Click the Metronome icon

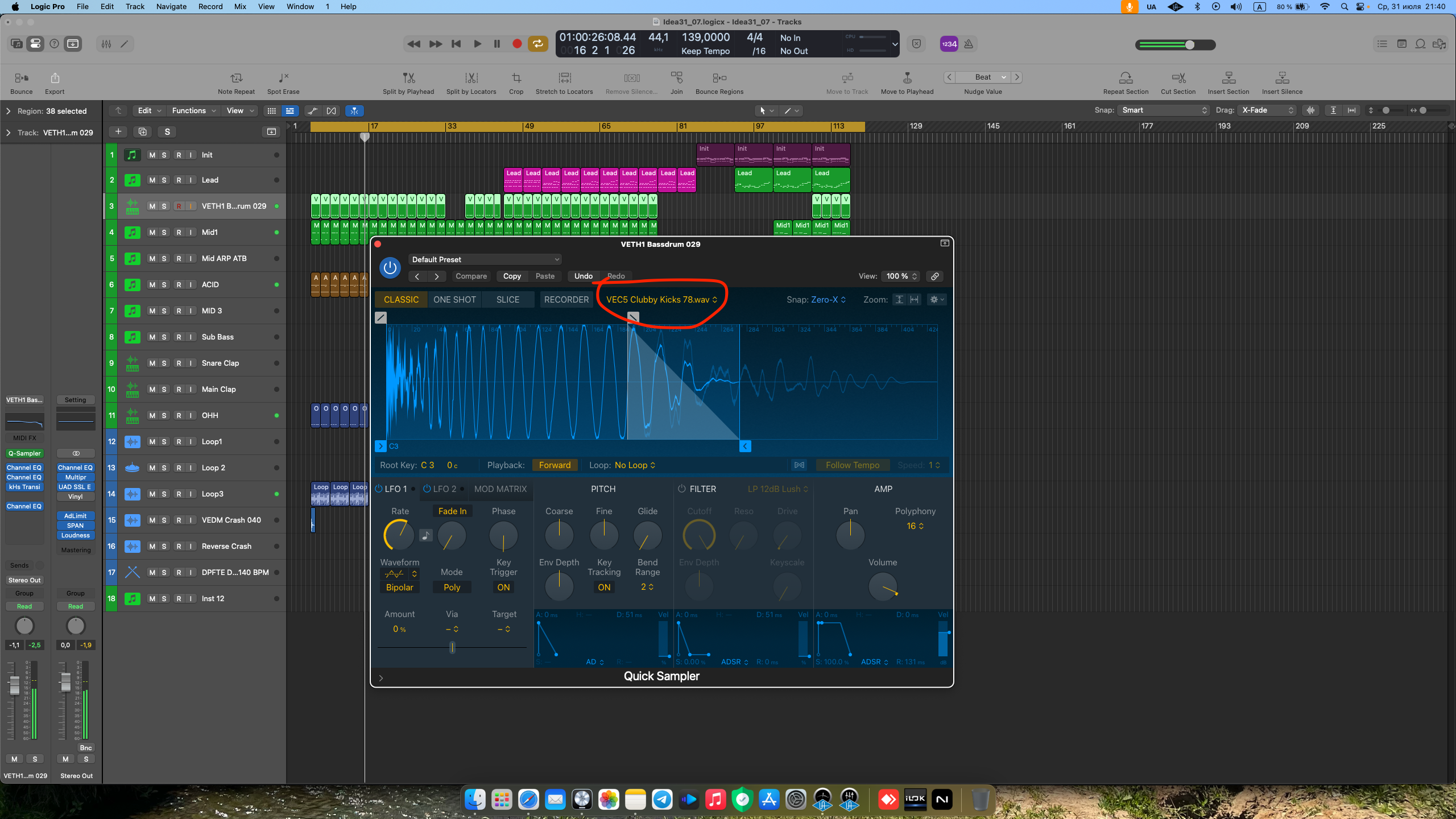coord(969,44)
